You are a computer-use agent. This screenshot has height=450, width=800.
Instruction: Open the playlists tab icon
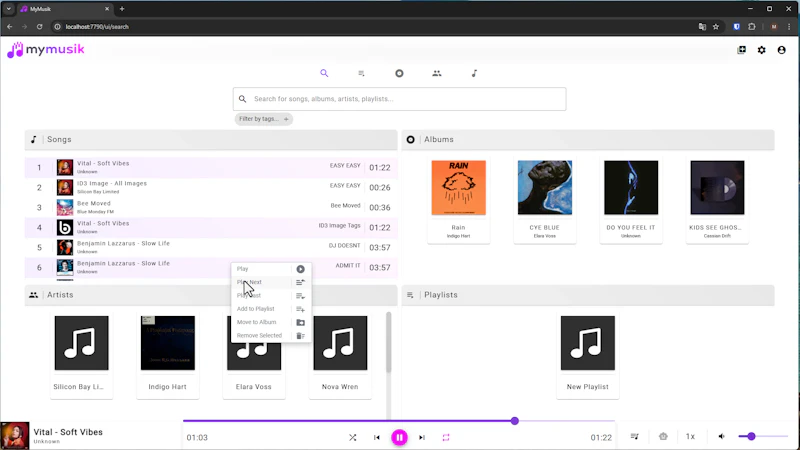[x=361, y=73]
